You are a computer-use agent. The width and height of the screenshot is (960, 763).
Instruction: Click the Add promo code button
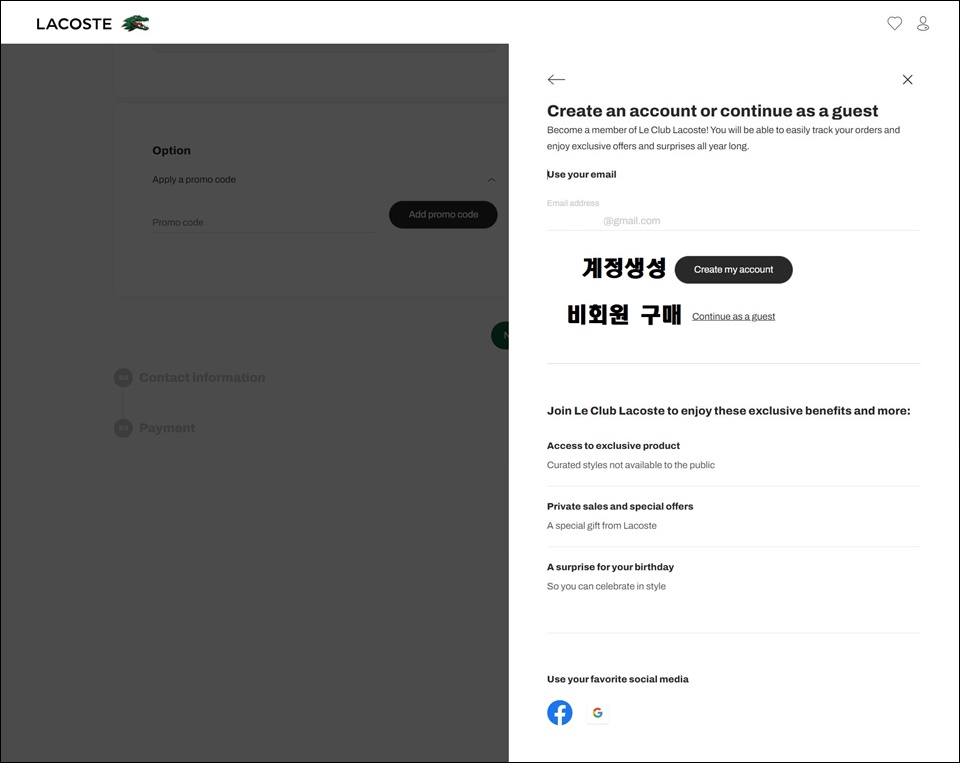click(x=443, y=214)
